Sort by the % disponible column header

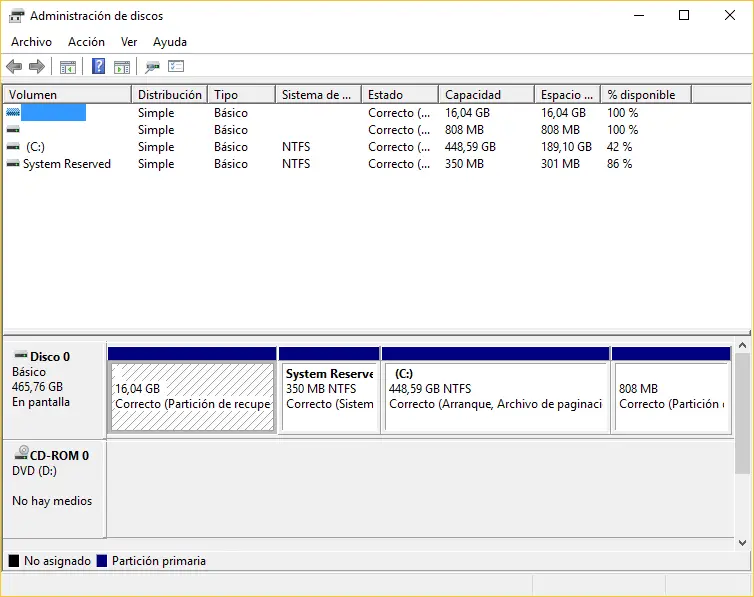(647, 95)
